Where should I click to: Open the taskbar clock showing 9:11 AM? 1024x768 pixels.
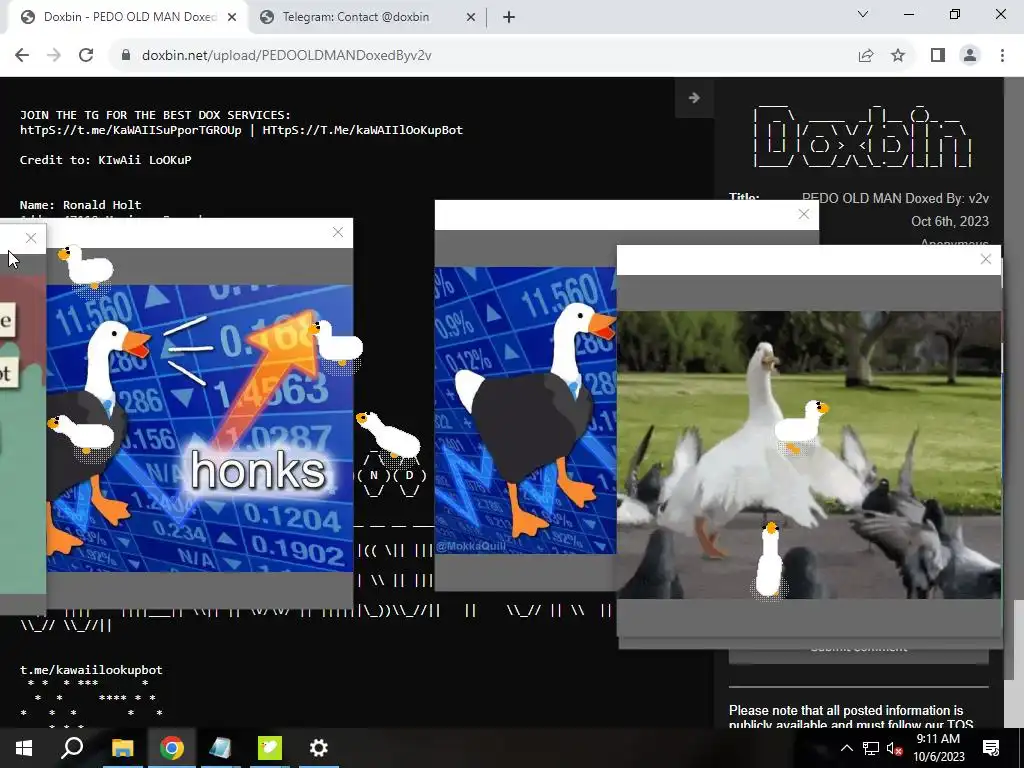(x=938, y=748)
